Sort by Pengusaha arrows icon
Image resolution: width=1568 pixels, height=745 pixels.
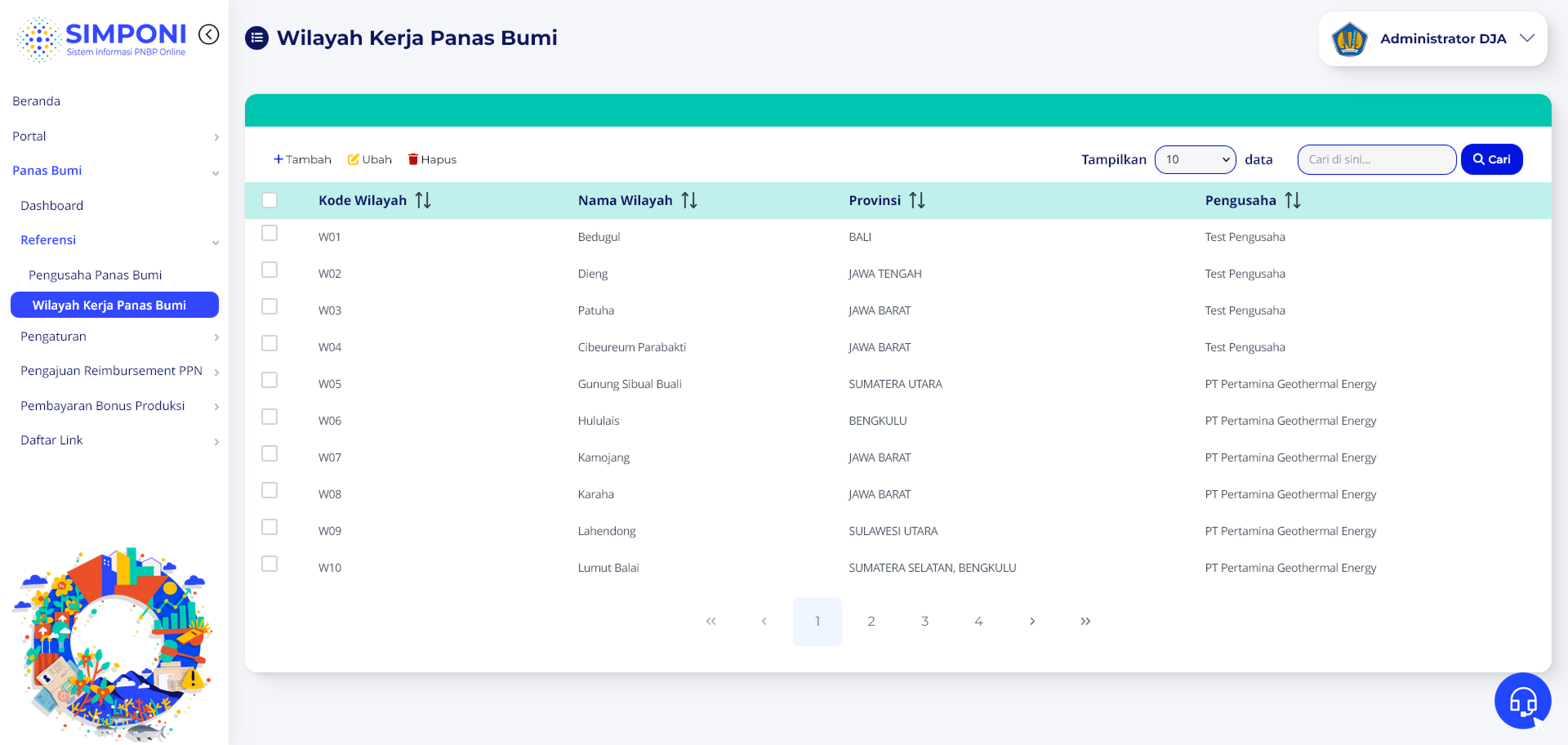click(x=1293, y=200)
